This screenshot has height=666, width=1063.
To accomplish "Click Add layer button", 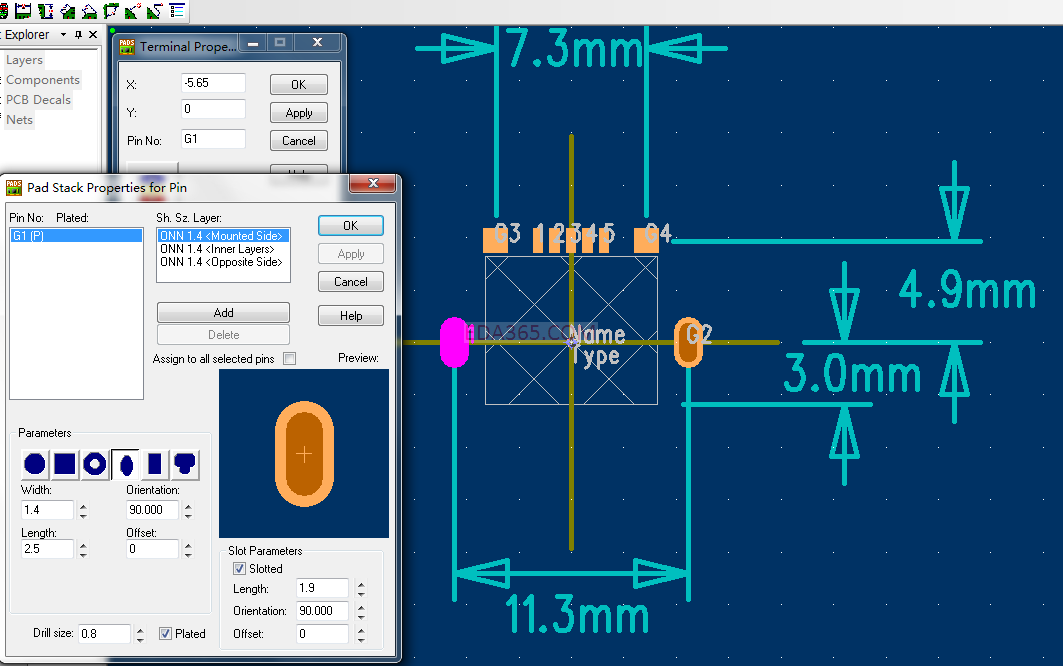I will point(223,313).
